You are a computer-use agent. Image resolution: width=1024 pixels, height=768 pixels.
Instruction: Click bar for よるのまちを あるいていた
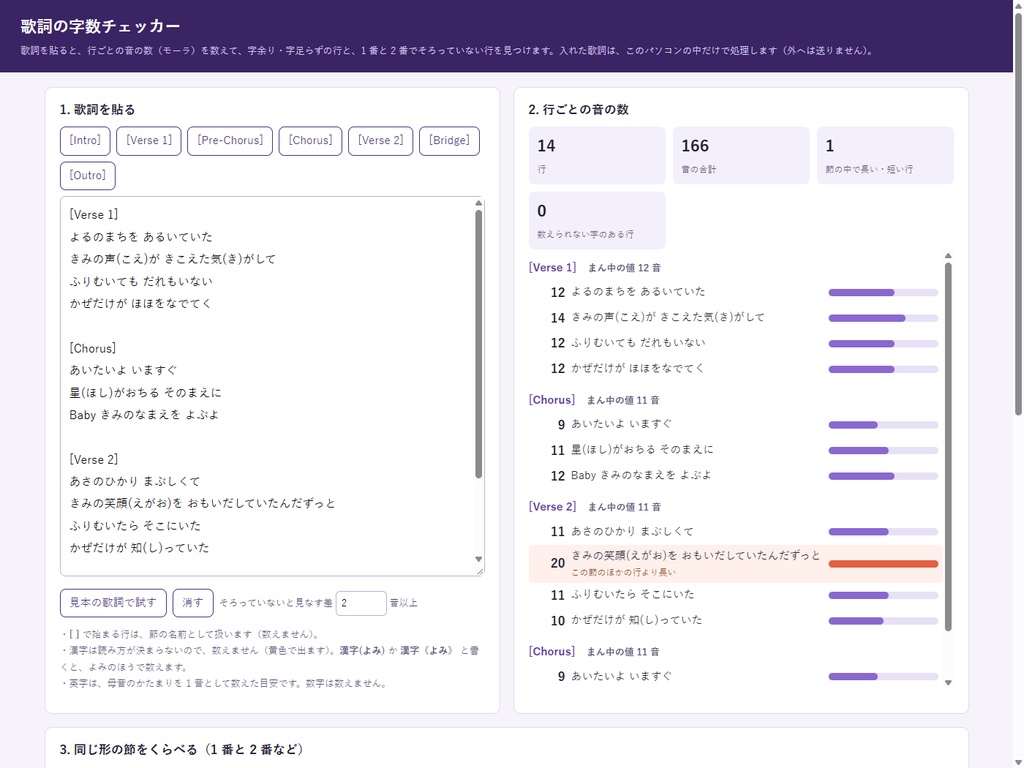[883, 293]
